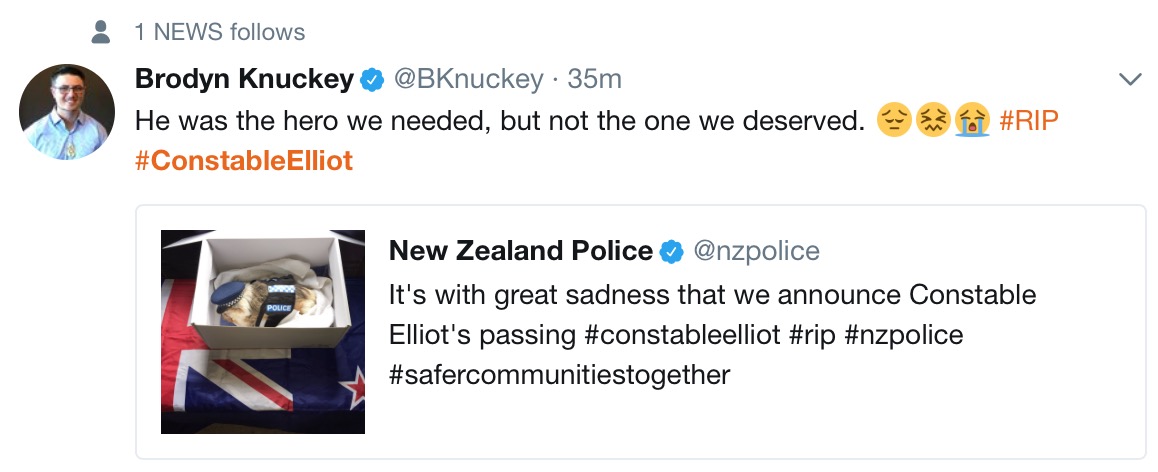This screenshot has width=1158, height=472.
Task: Click the confounded face emoji
Action: (932, 121)
